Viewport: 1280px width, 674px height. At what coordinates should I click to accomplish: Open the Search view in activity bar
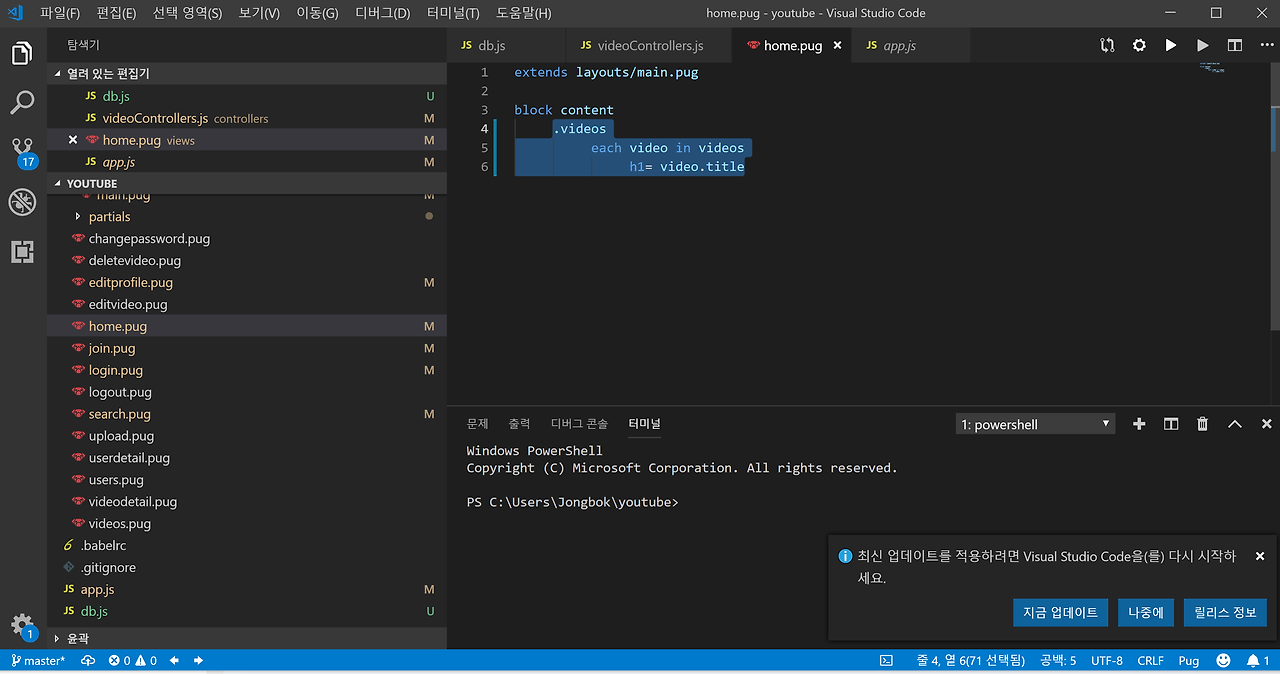pyautogui.click(x=22, y=102)
